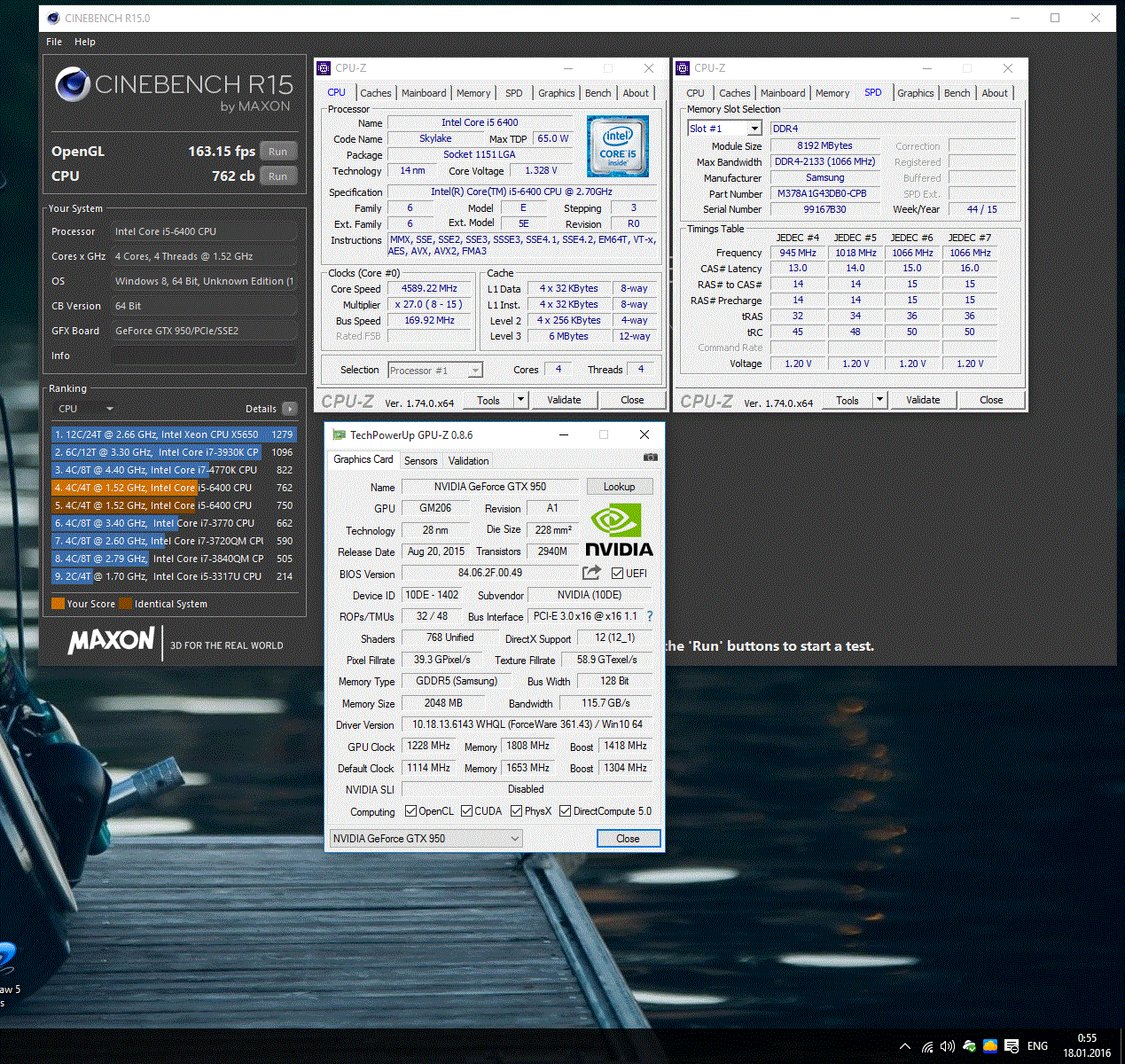1125x1064 pixels.
Task: Click Tools button in the SPD window
Action: [x=848, y=400]
